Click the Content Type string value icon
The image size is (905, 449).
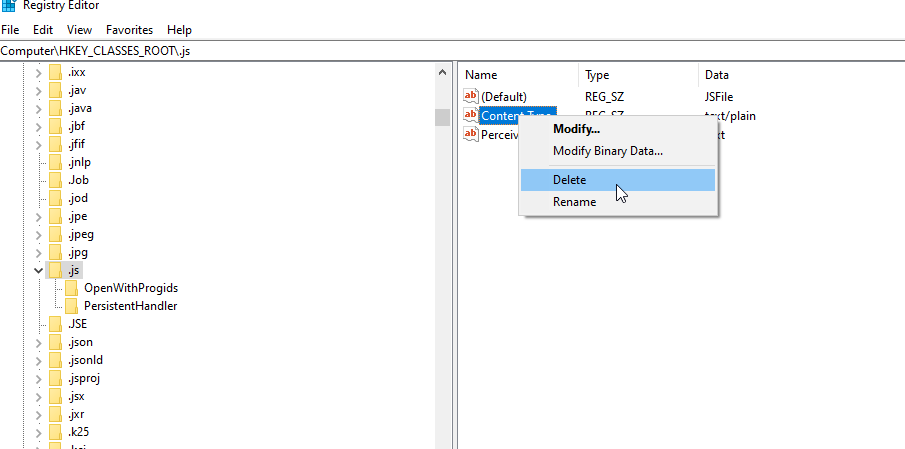tap(472, 115)
